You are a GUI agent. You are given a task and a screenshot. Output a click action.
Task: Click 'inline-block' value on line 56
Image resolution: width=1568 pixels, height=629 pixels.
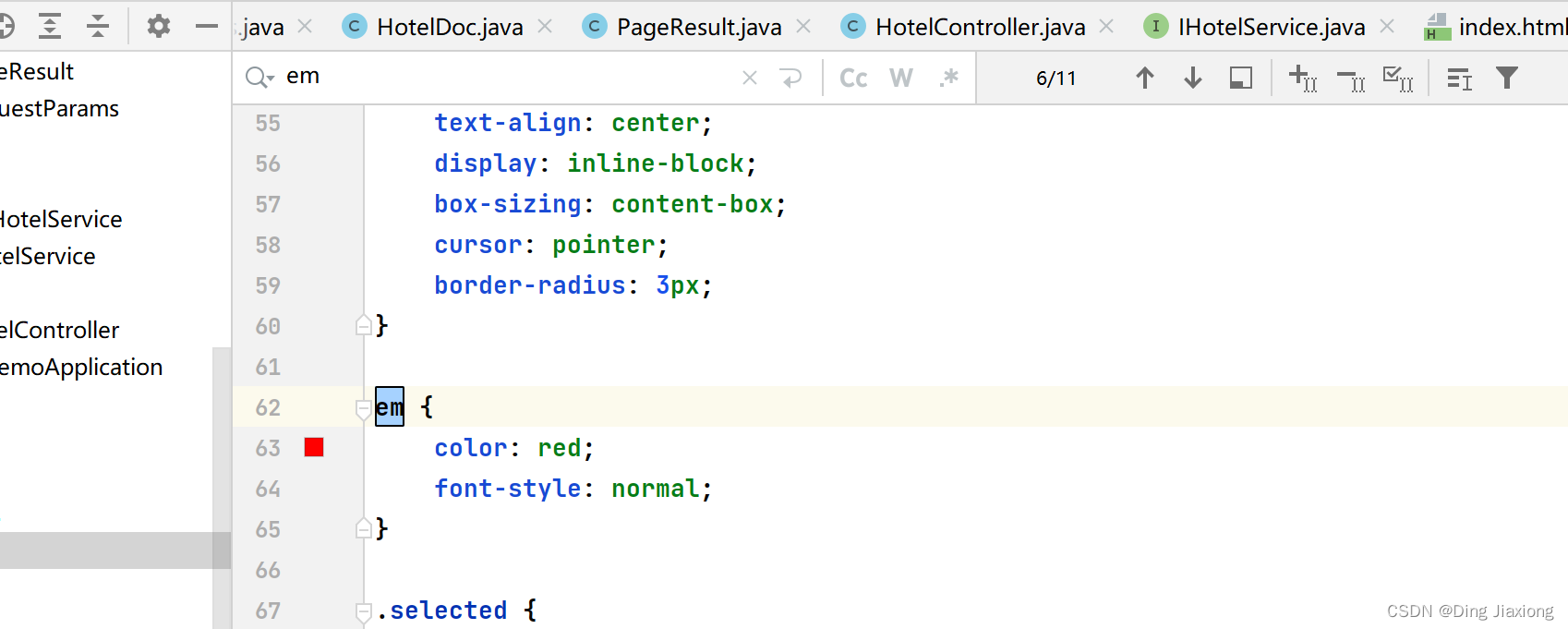656,163
